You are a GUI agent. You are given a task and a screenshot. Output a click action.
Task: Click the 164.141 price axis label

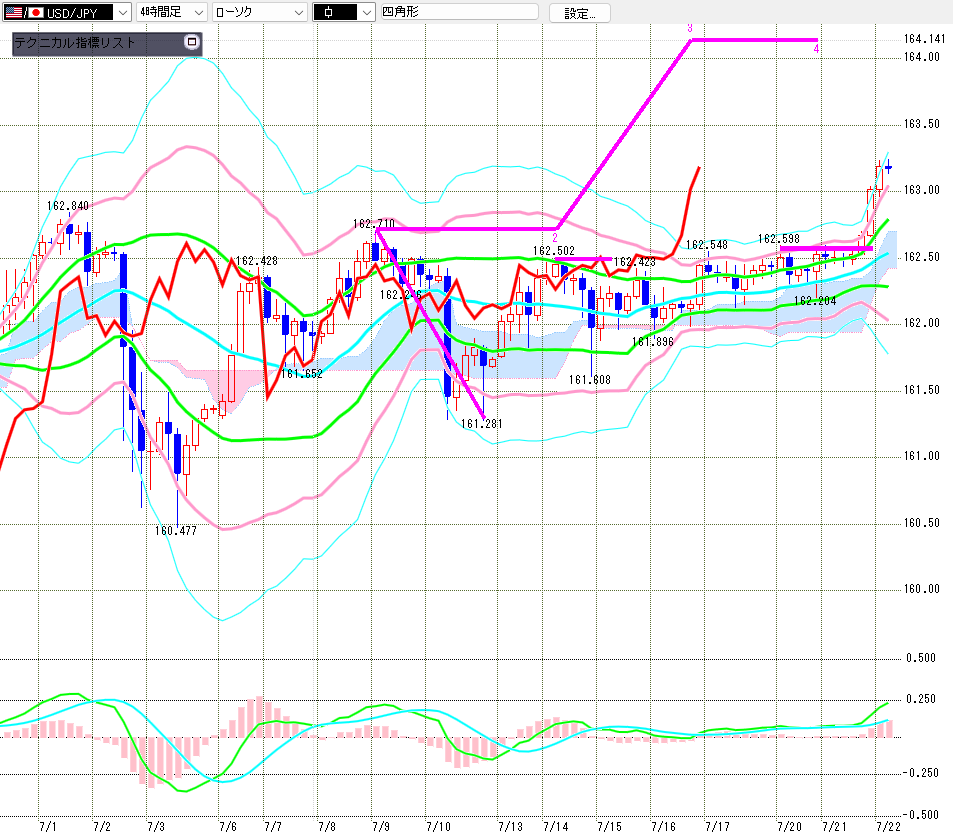924,39
